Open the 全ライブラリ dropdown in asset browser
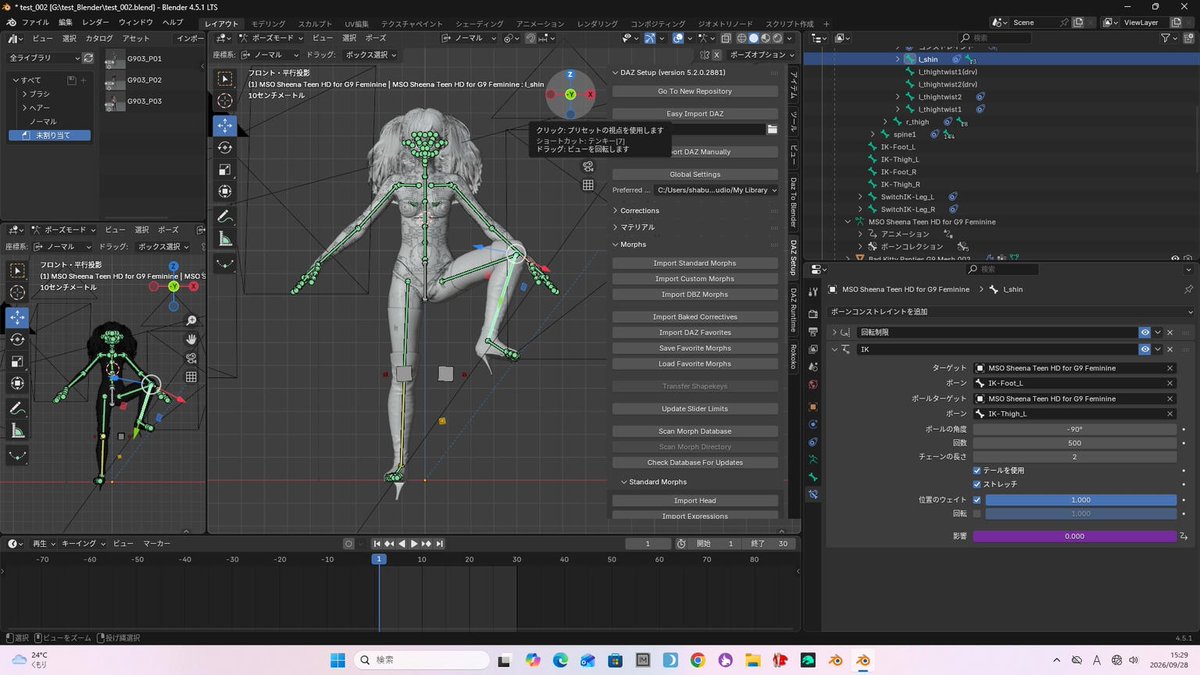 pyautogui.click(x=43, y=58)
